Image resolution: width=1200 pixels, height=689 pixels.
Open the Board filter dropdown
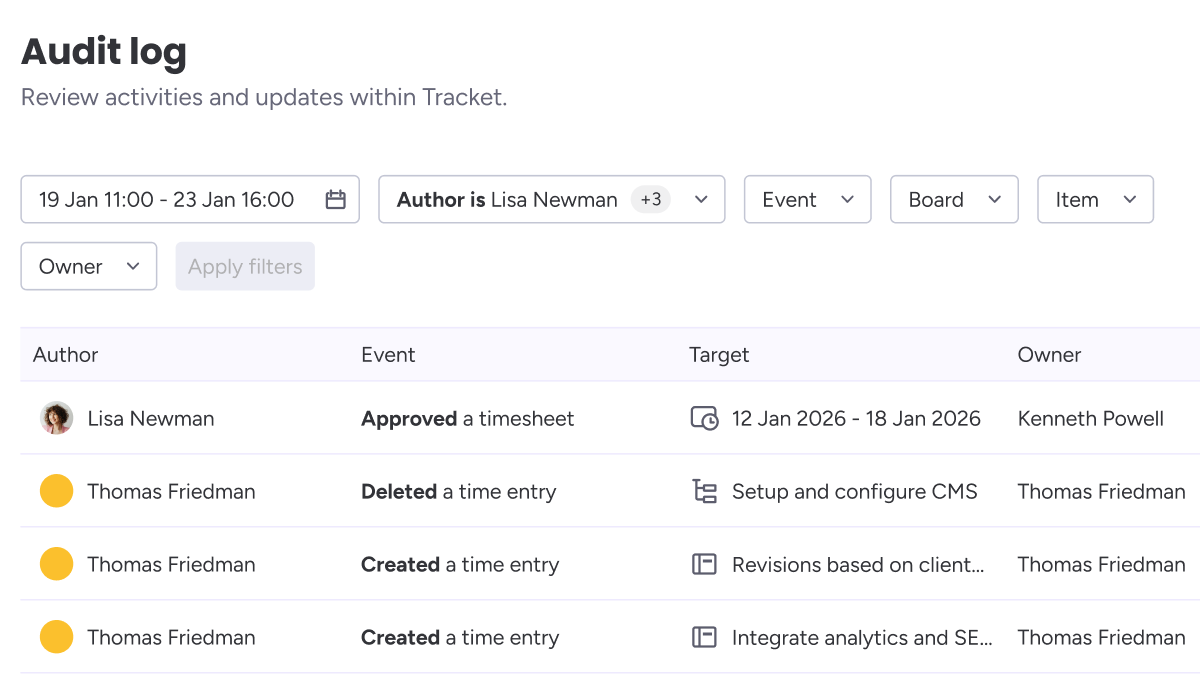pyautogui.click(x=954, y=199)
